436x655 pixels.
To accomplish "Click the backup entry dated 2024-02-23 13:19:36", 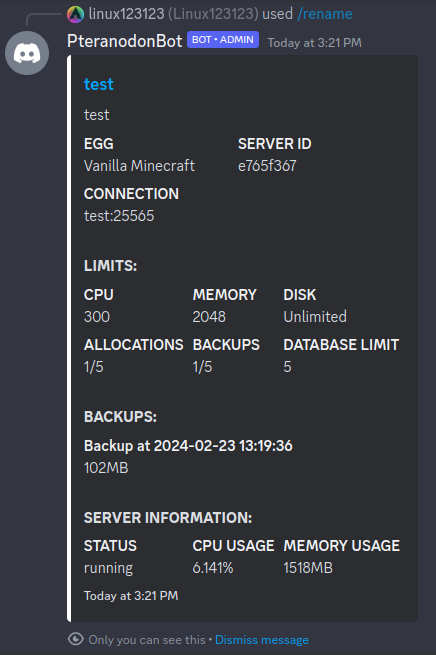I will [x=188, y=446].
